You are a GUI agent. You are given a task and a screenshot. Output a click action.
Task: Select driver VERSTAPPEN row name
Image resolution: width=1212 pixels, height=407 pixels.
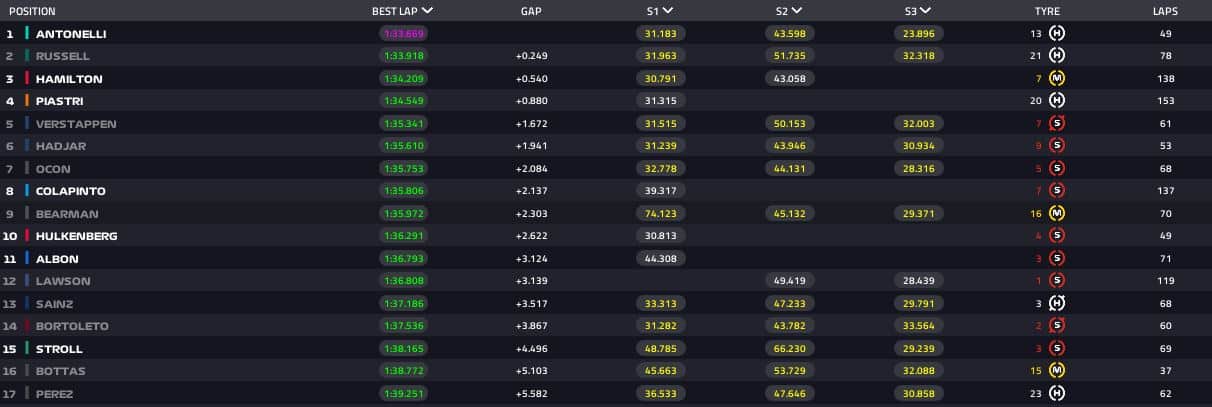(x=76, y=123)
